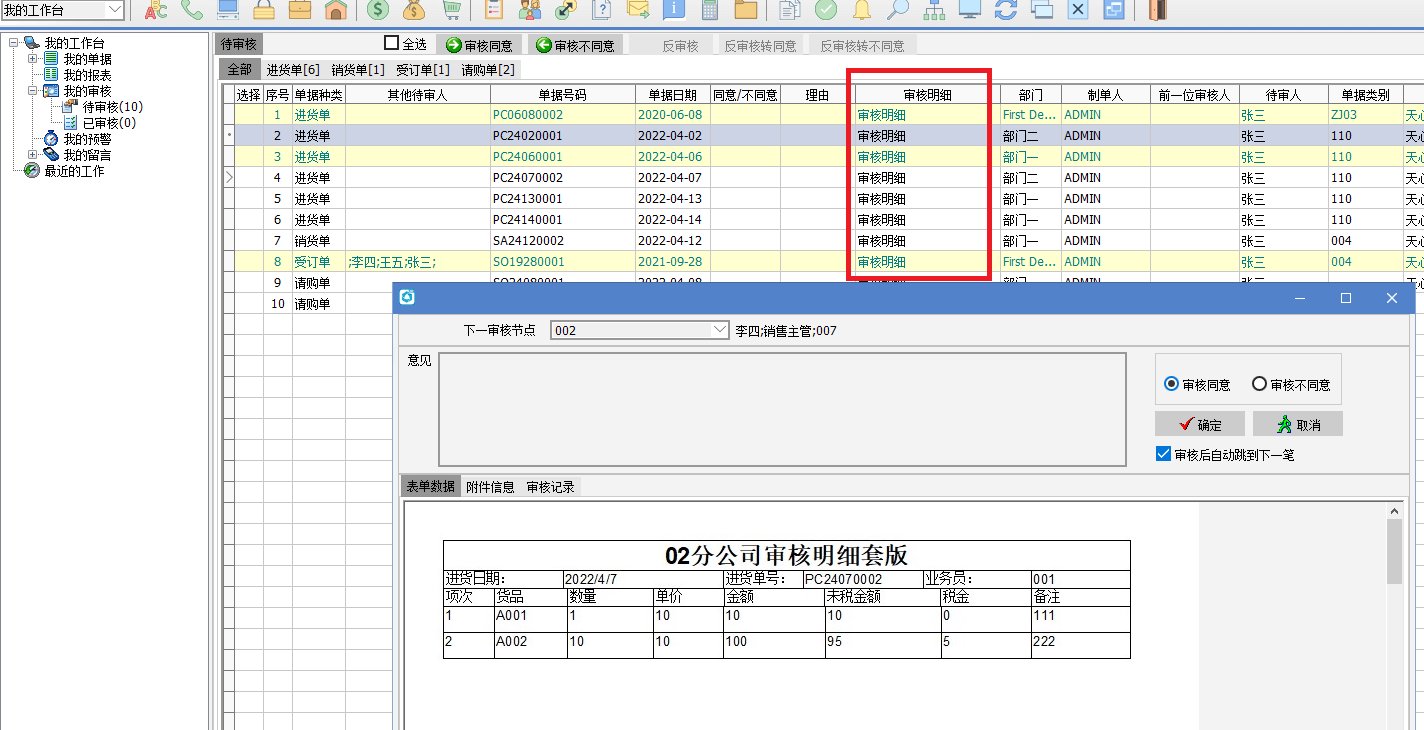Click the green checkmark circle icon
Screen dimensions: 1424x730
(826, 11)
